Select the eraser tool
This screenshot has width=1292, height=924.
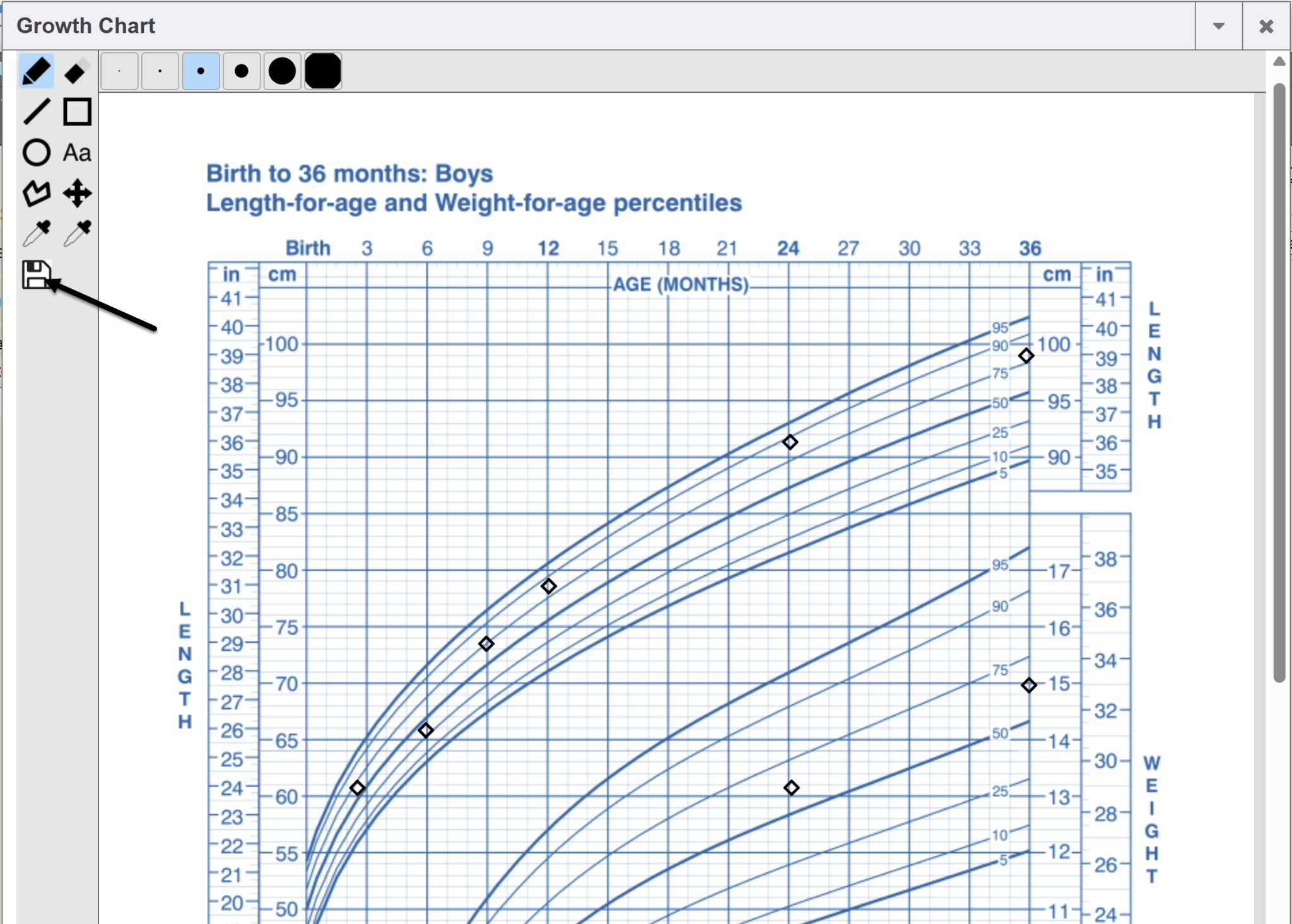pyautogui.click(x=77, y=71)
